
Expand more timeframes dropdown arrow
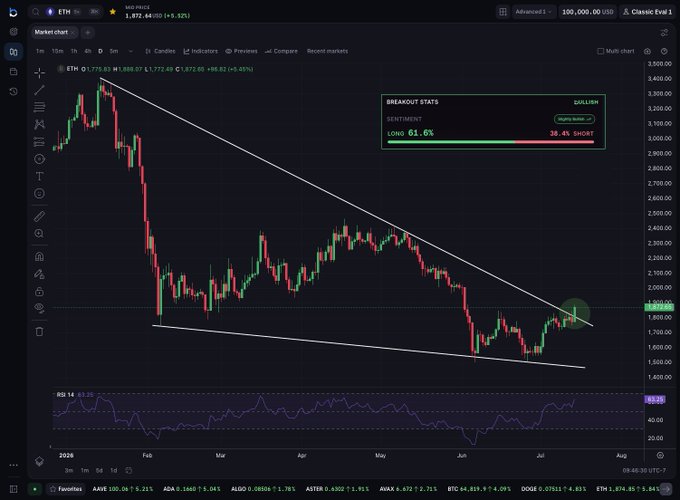point(131,51)
